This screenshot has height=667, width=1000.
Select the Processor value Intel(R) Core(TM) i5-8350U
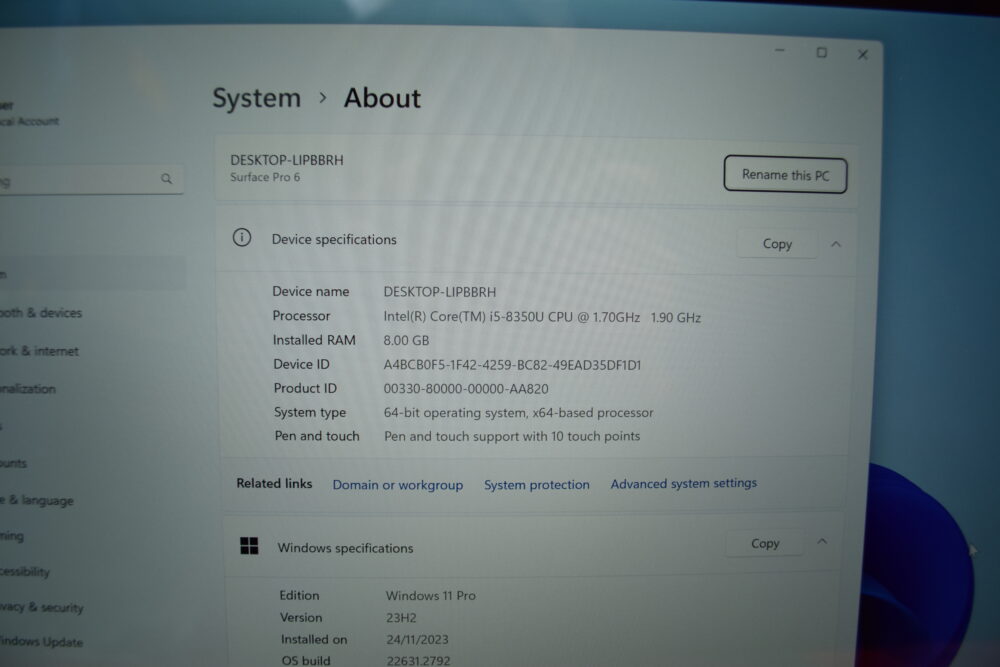click(x=542, y=317)
